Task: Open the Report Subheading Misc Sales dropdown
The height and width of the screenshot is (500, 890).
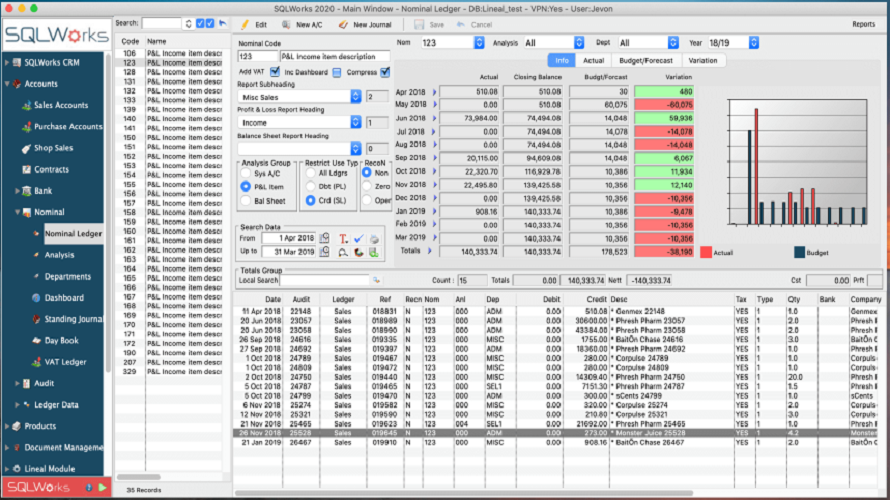Action: click(355, 96)
